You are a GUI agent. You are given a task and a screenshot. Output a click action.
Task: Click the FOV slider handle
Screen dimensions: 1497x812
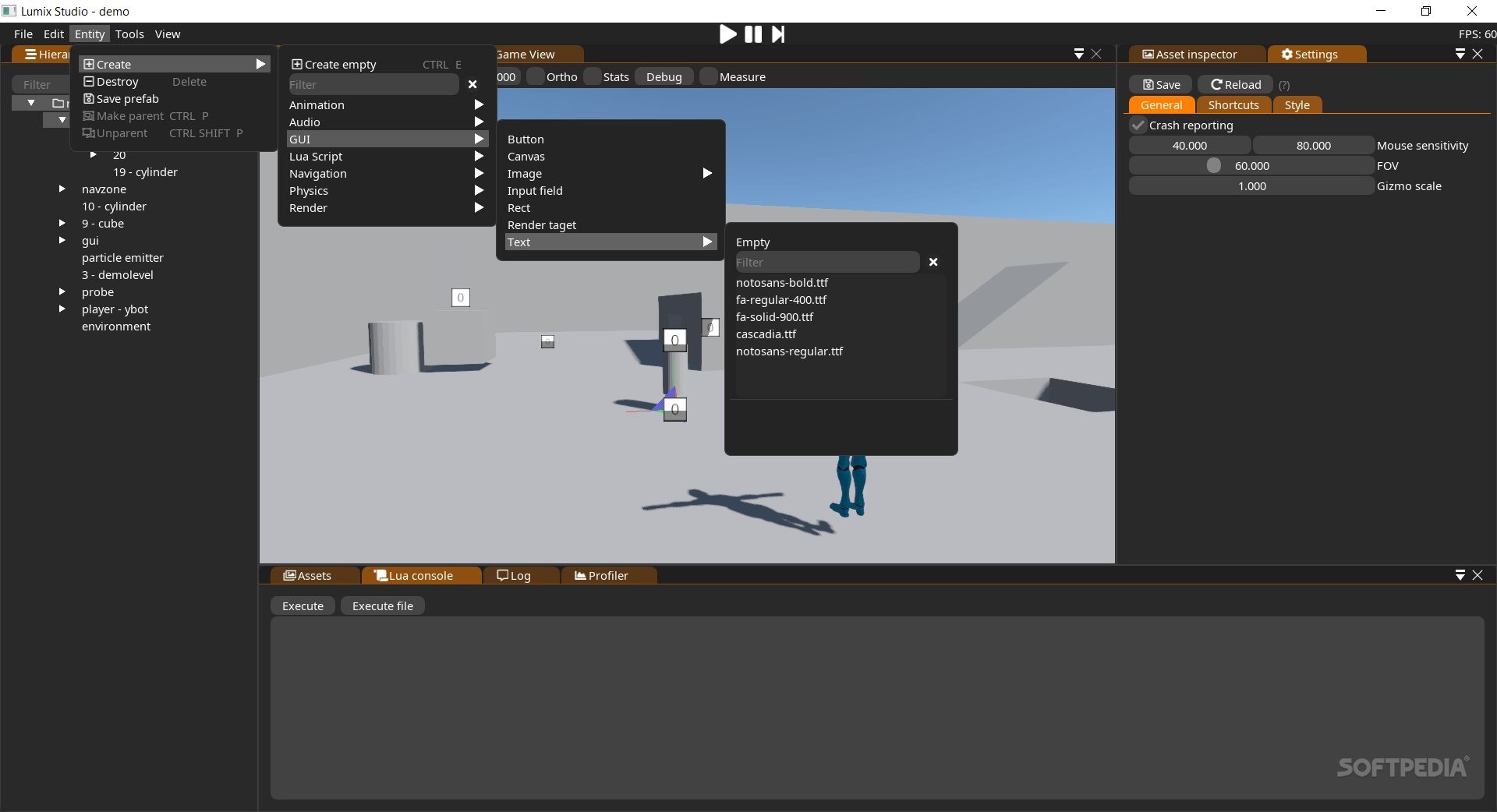[1213, 165]
